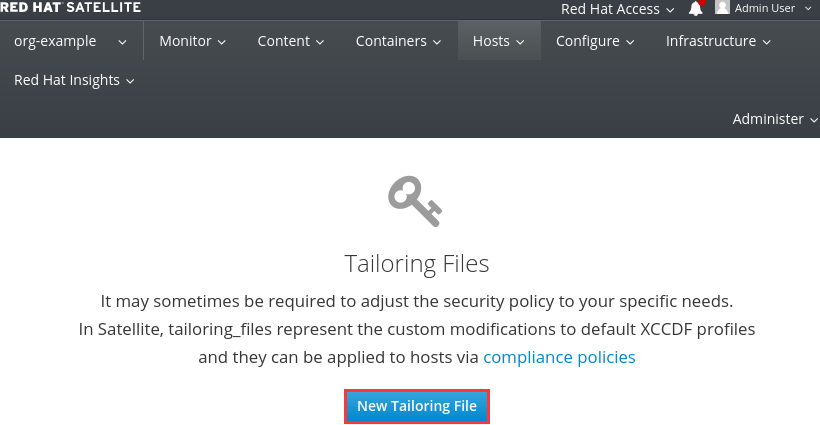Open the Hosts menu
820x425 pixels.
point(498,41)
